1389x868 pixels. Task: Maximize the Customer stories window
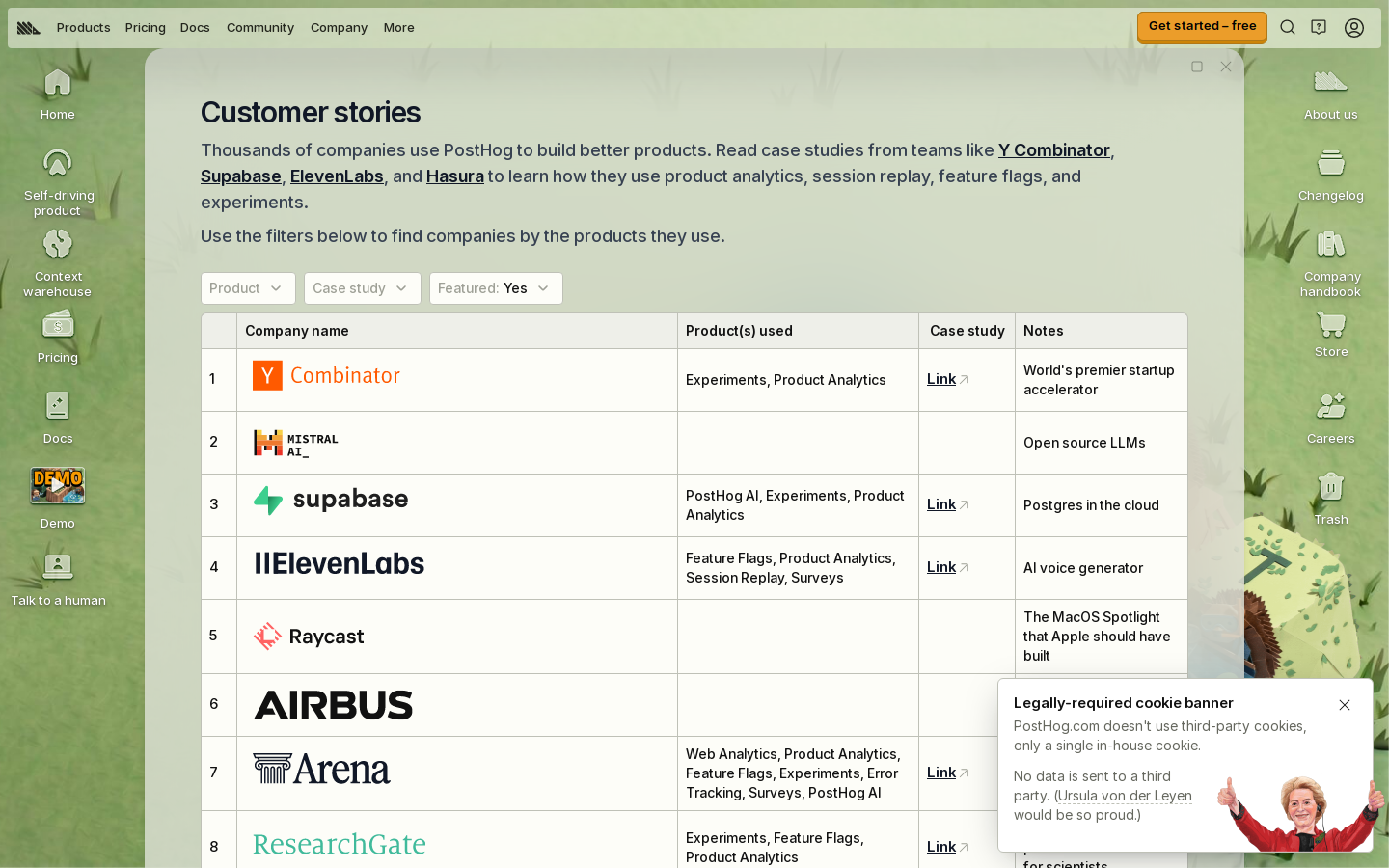pyautogui.click(x=1197, y=67)
